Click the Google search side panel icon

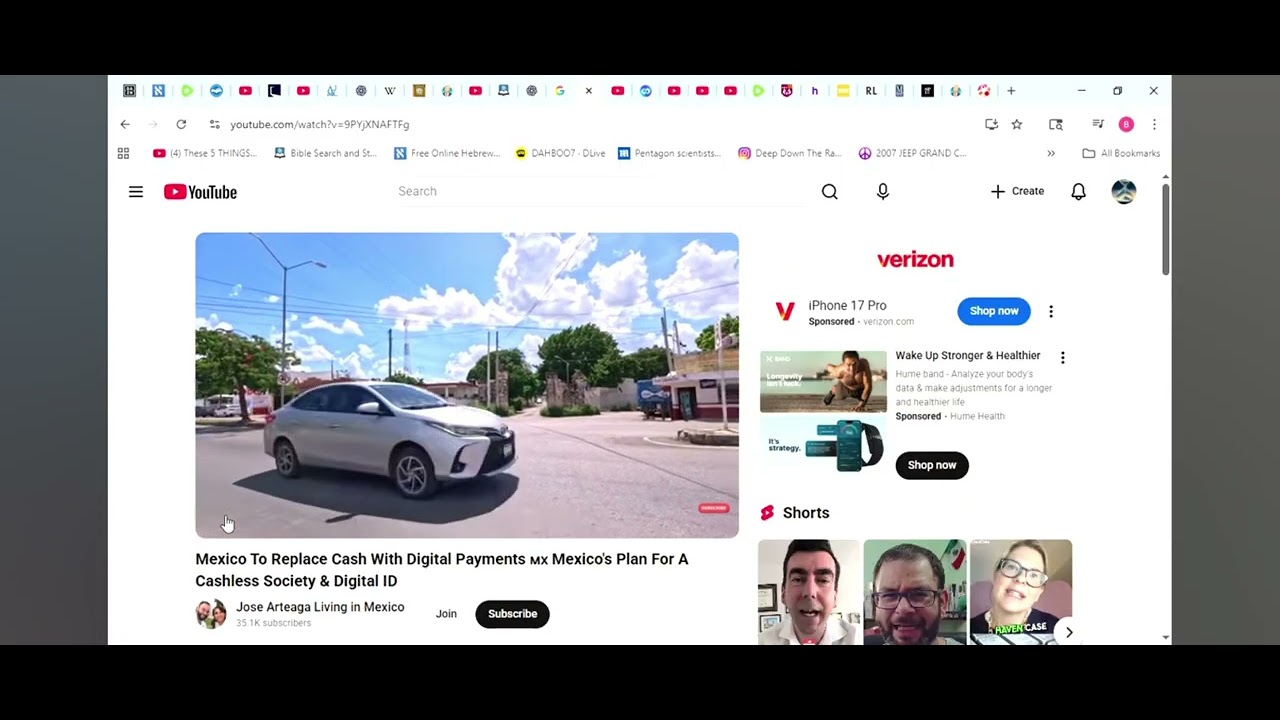pos(1056,124)
